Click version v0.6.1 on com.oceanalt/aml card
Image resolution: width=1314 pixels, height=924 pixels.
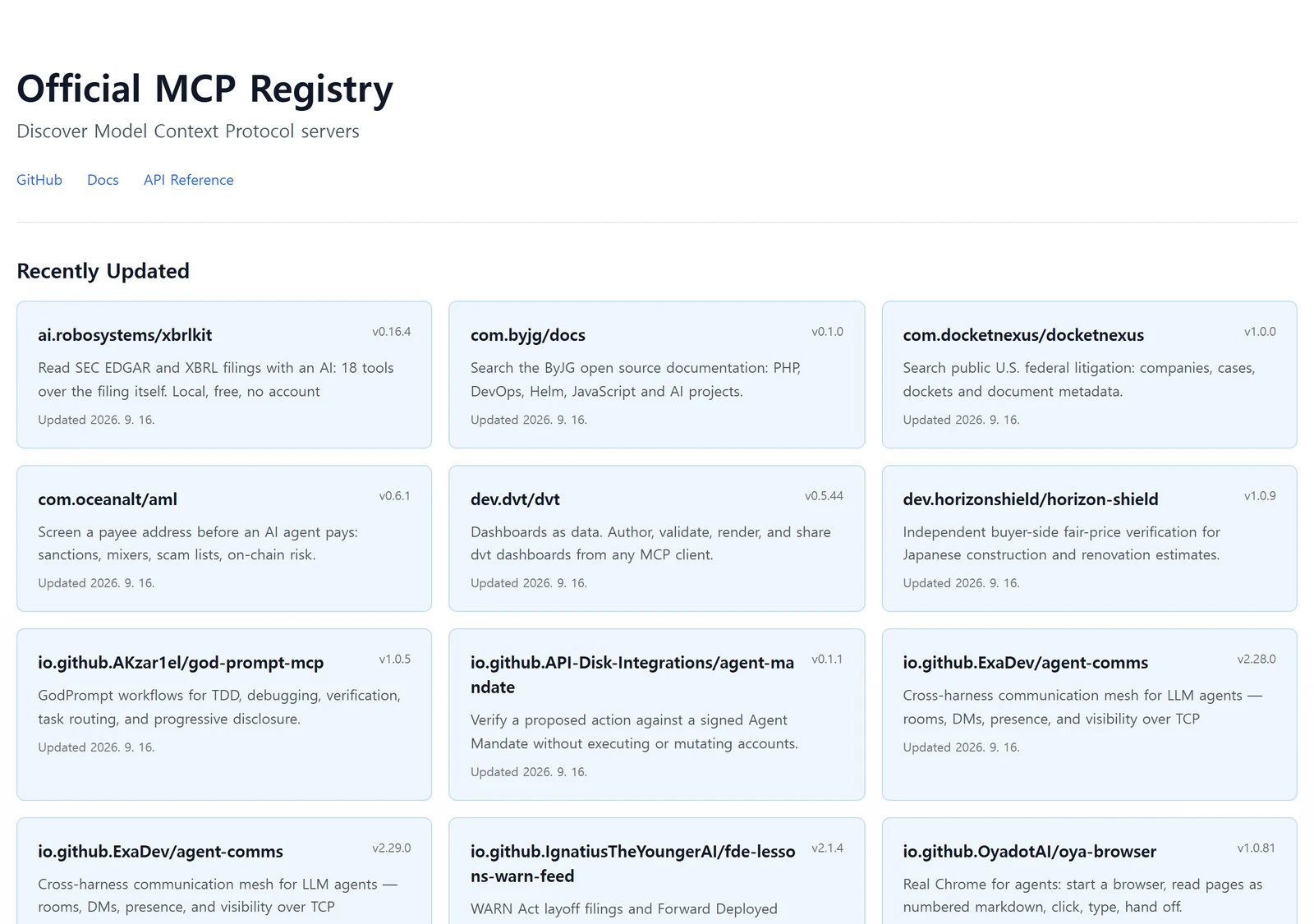[x=395, y=496]
